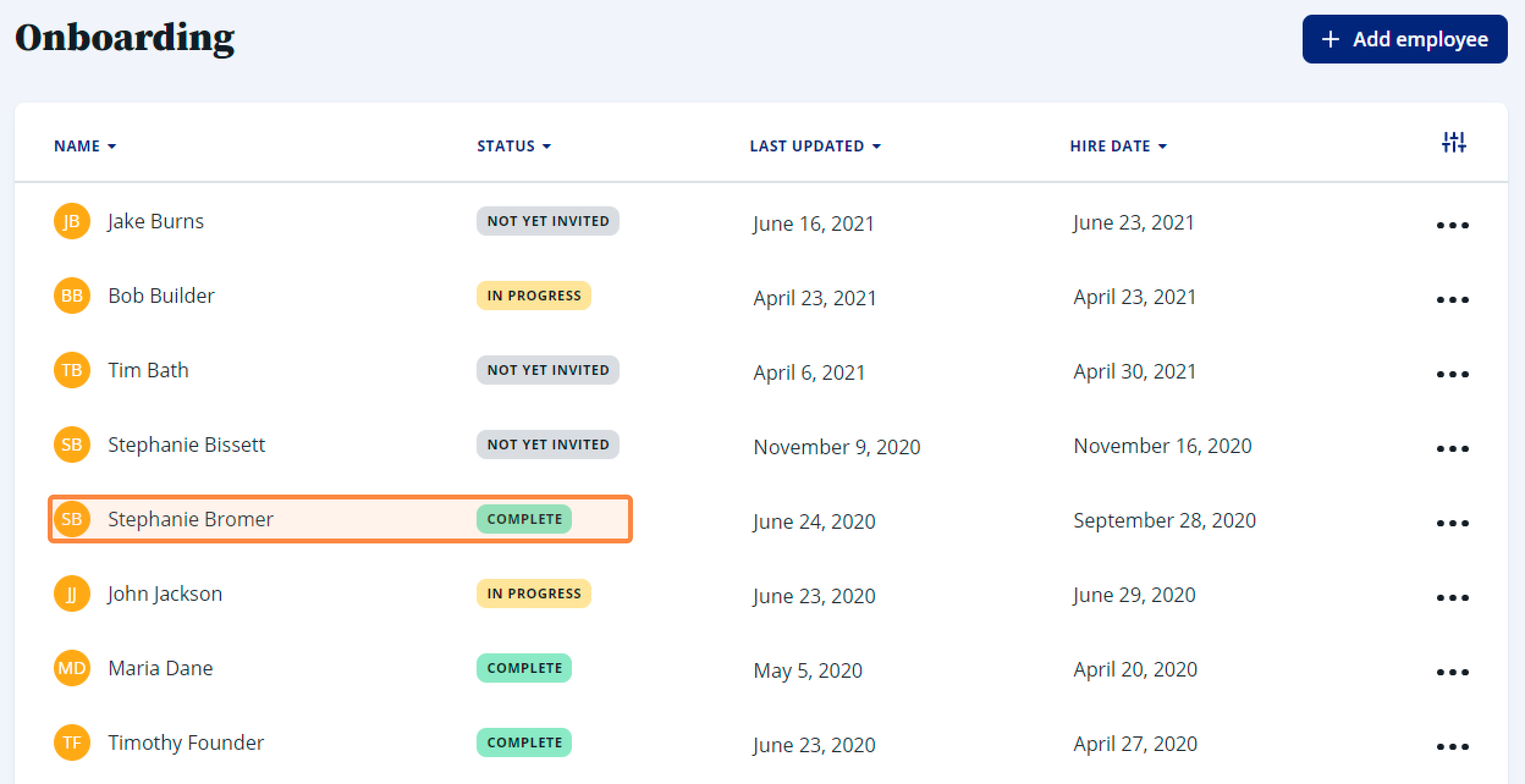Click the TF avatar for Timothy Founder
Viewport: 1525px width, 784px height.
click(x=72, y=742)
